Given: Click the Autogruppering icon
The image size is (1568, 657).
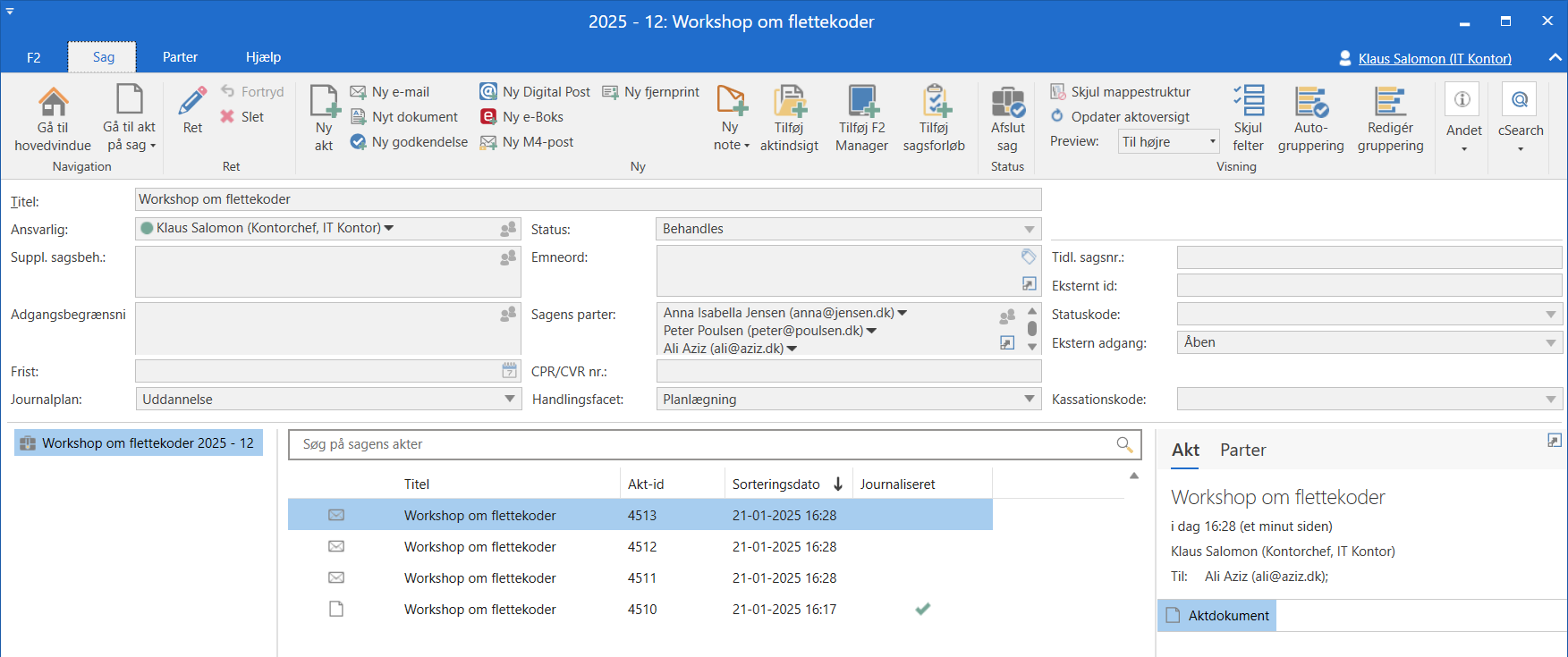Looking at the screenshot, I should (x=1310, y=103).
